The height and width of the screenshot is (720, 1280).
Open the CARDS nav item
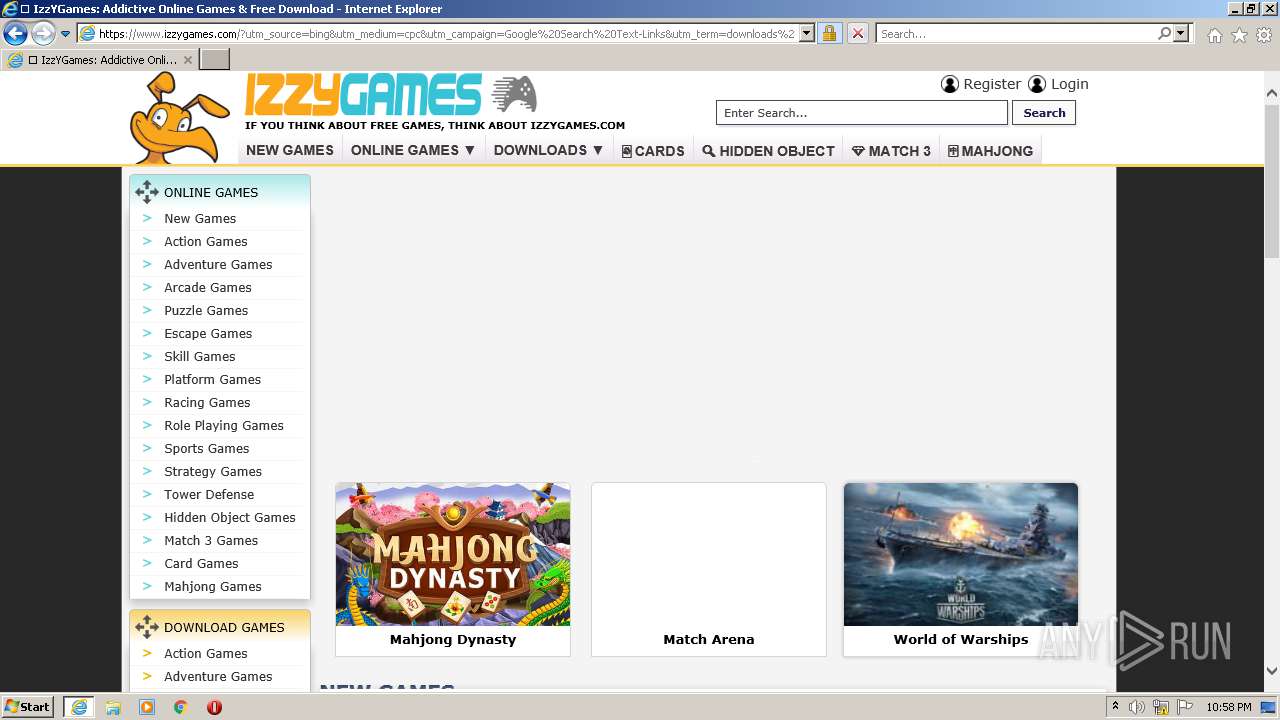coord(653,151)
